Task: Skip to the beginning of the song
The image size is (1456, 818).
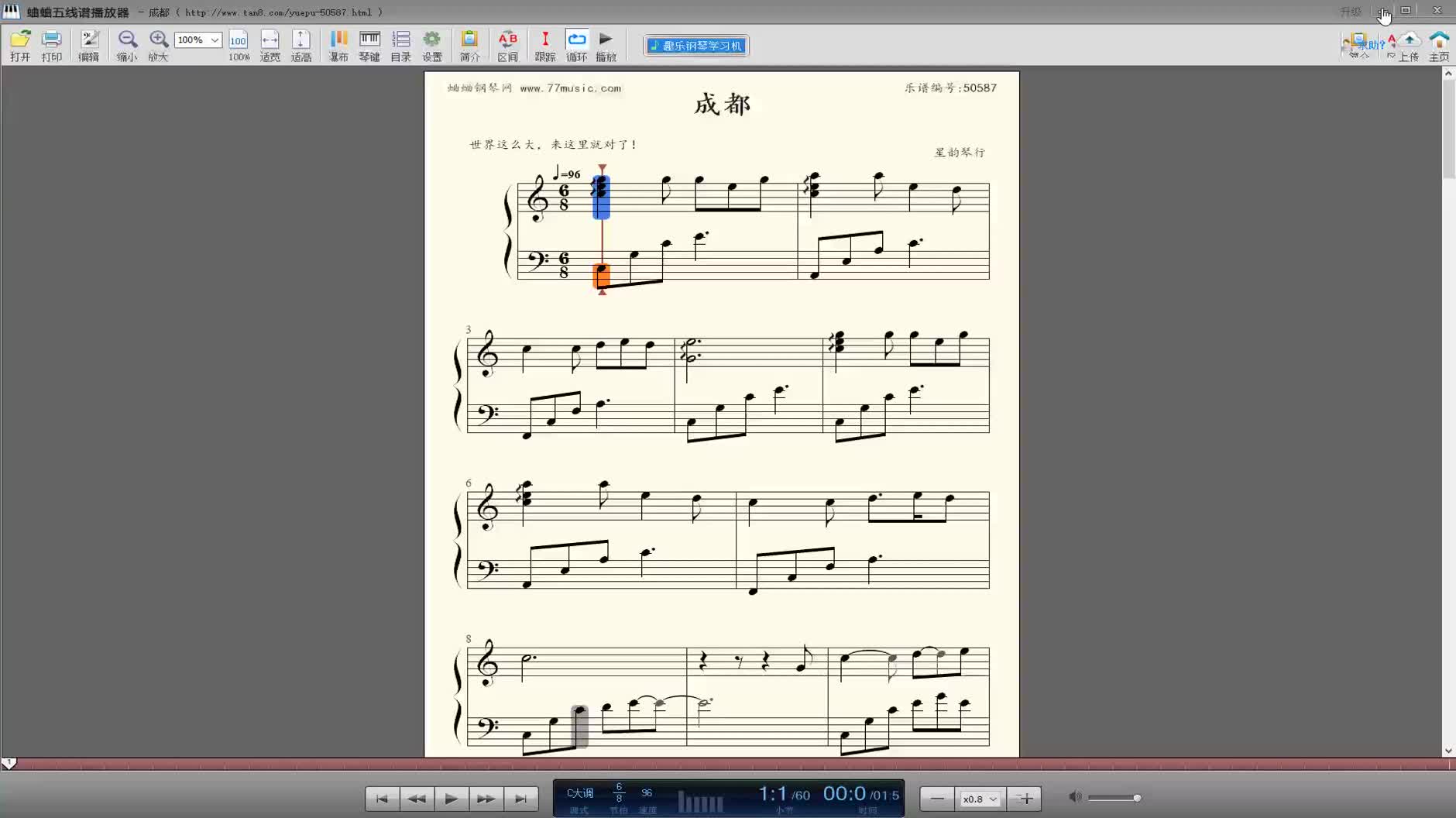Action: [382, 799]
